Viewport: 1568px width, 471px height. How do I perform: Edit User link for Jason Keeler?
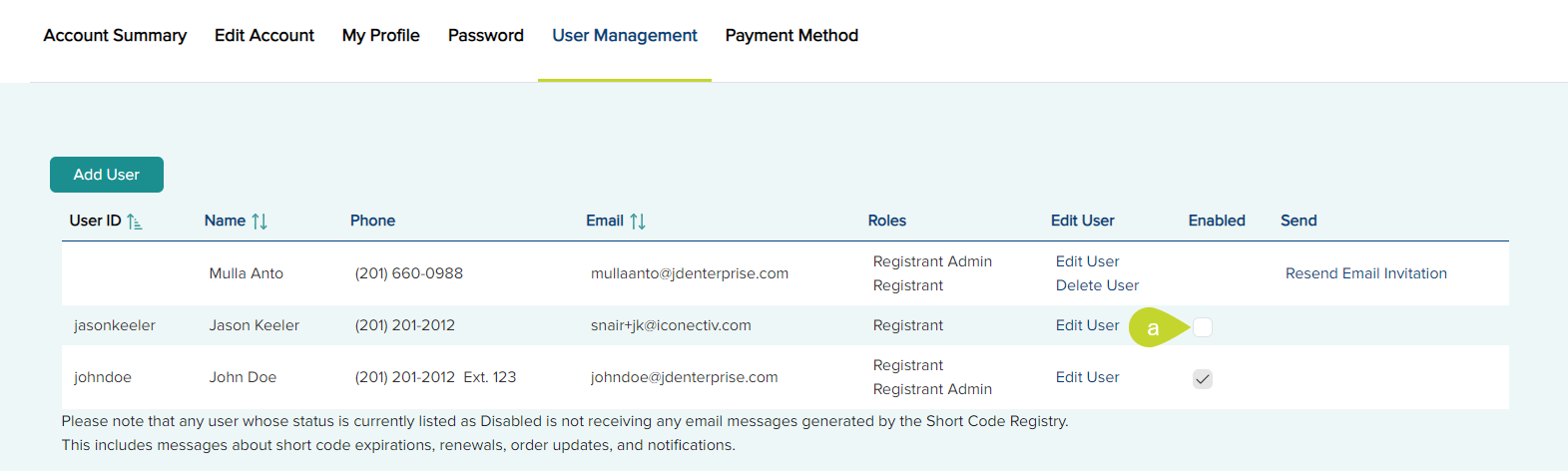tap(1087, 325)
